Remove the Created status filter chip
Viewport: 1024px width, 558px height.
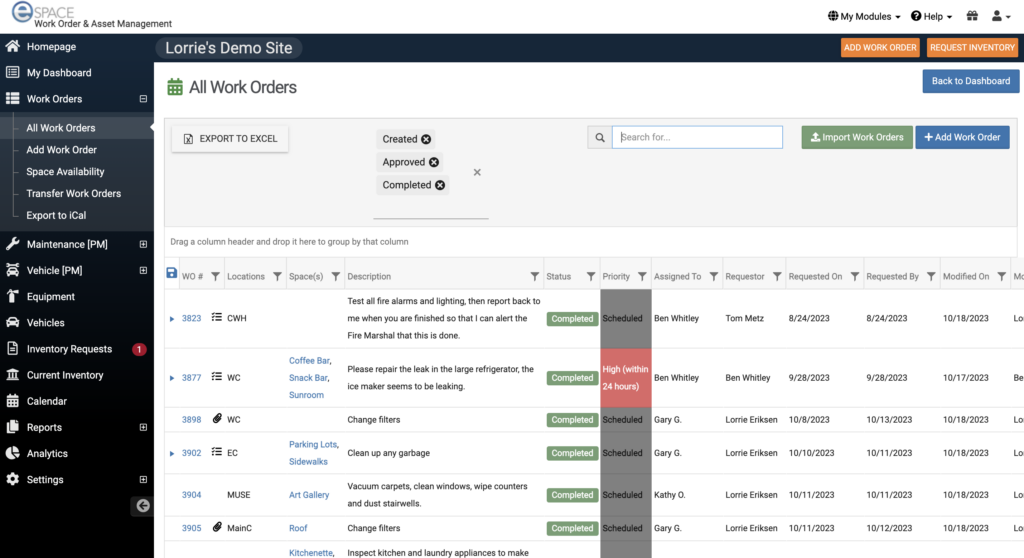click(426, 139)
